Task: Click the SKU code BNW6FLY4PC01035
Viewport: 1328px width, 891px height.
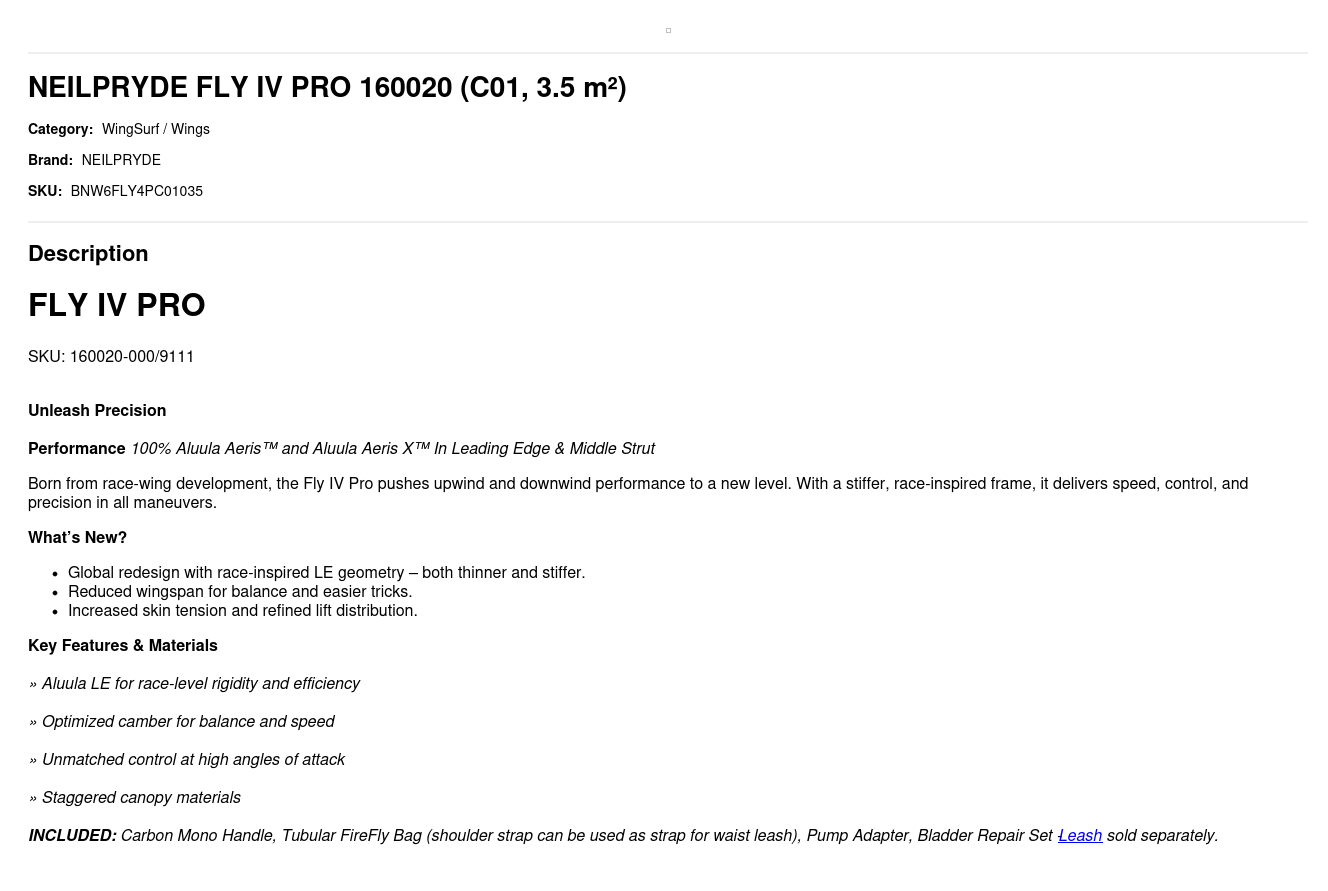Action: point(136,192)
